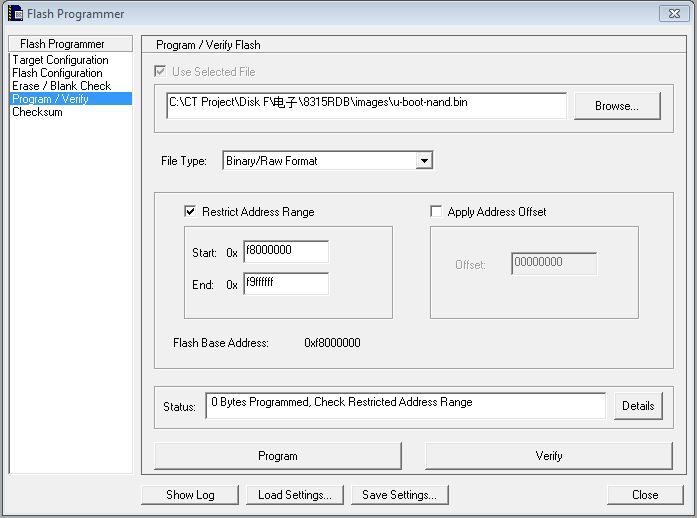Click the Status message text field
This screenshot has height=518, width=697.
[x=405, y=406]
